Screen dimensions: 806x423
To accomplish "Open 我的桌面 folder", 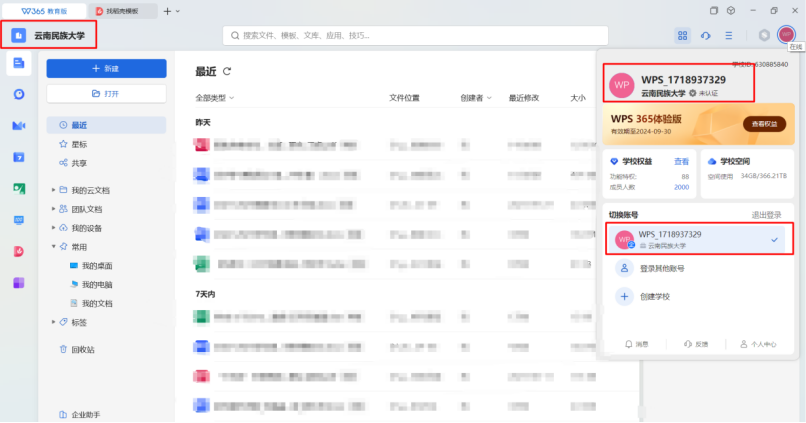I will click(x=90, y=266).
